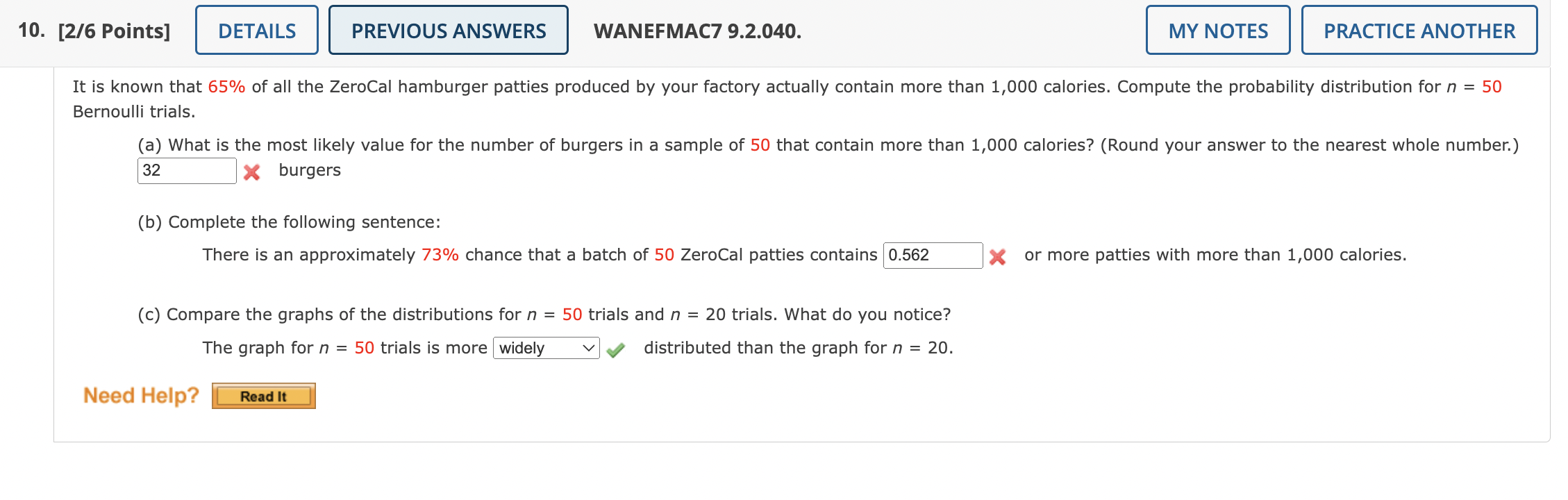The height and width of the screenshot is (500, 1568).
Task: Click the MY NOTES button
Action: pyautogui.click(x=1217, y=30)
